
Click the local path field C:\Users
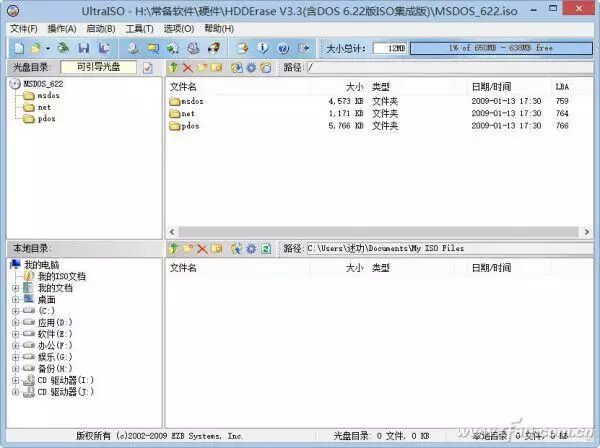449,249
